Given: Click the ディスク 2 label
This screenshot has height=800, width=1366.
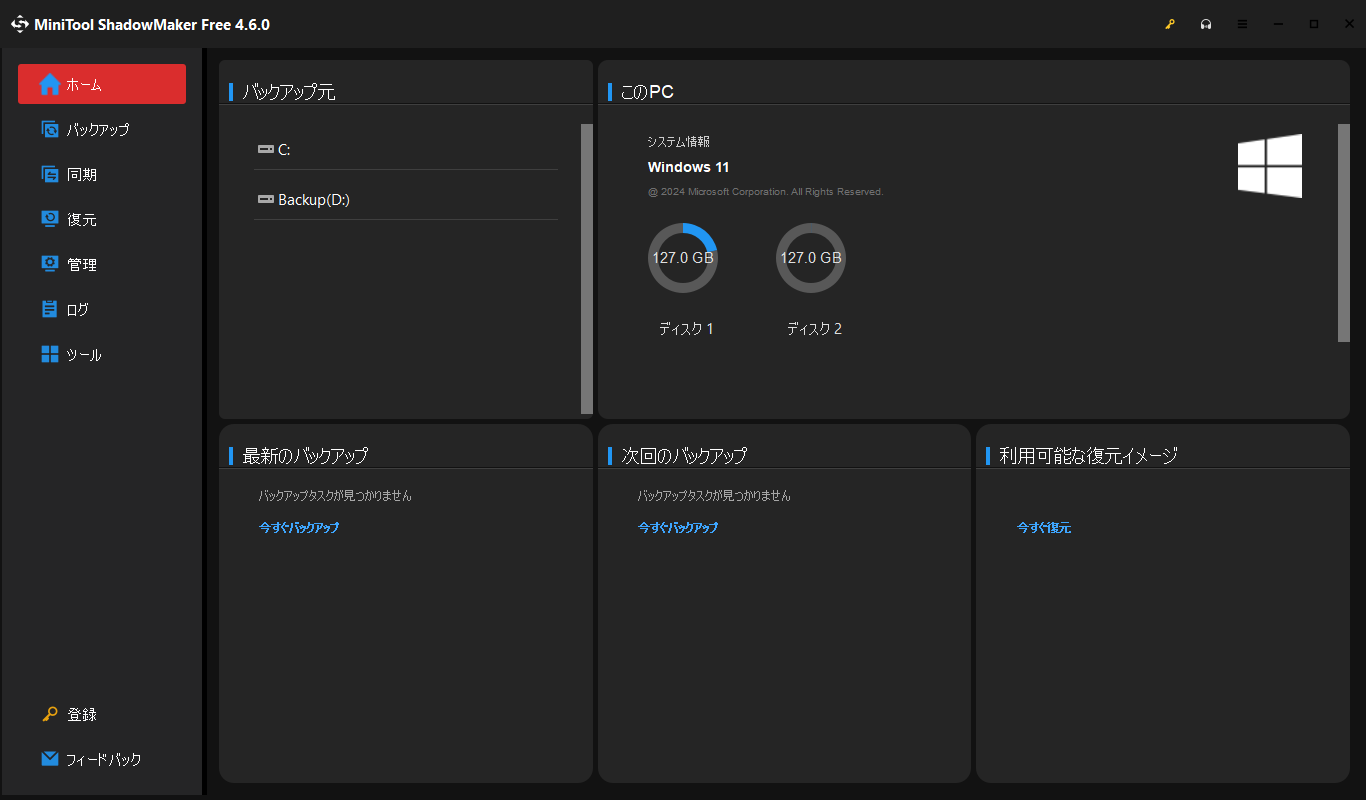Looking at the screenshot, I should coord(814,329).
